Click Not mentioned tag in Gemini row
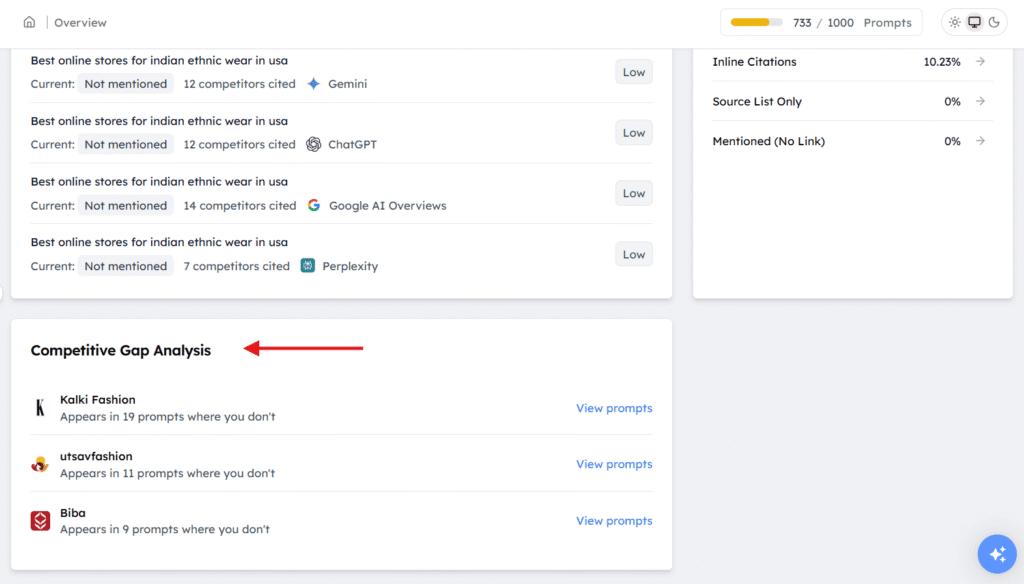This screenshot has width=1024, height=584. point(125,84)
